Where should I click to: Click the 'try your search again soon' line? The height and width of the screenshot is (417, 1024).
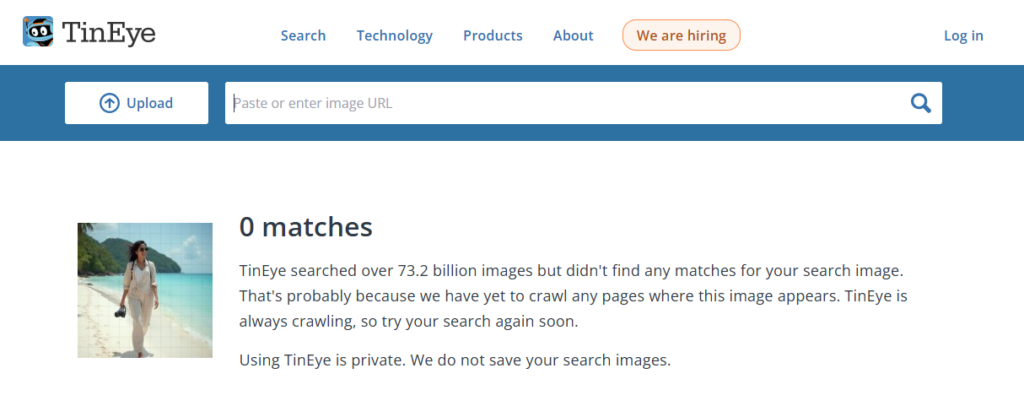(x=409, y=322)
